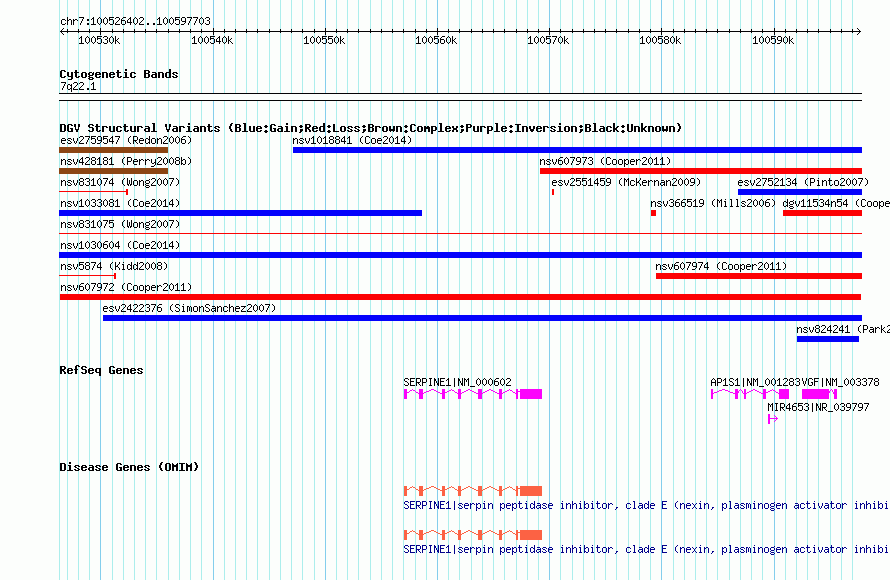Click the Cytogenetic Bands track title
Viewport: 890px width, 580px height.
(119, 74)
